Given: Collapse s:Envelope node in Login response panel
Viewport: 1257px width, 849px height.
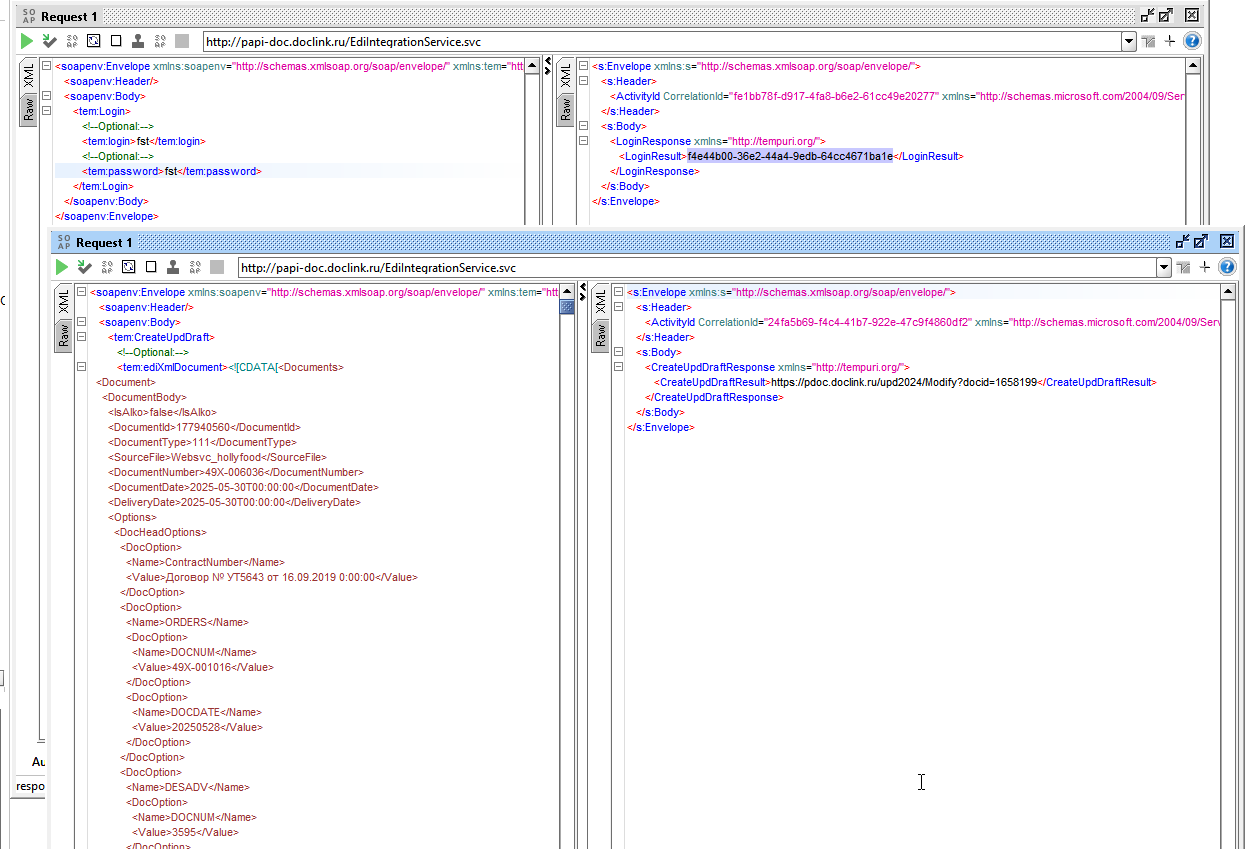Looking at the screenshot, I should [x=582, y=66].
